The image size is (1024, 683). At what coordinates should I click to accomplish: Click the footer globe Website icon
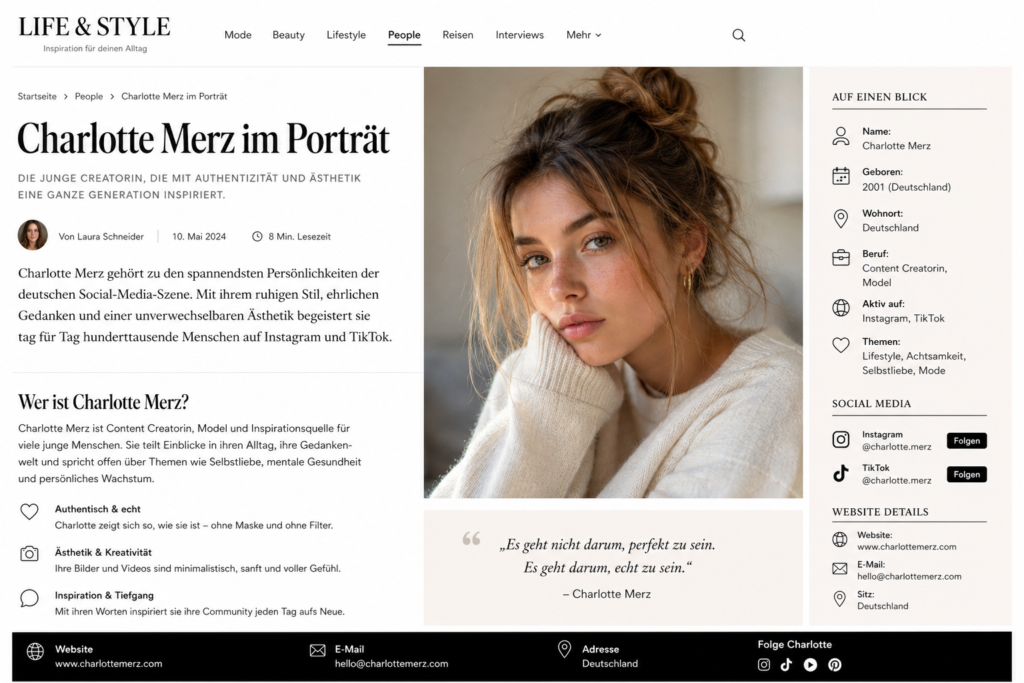[35, 651]
